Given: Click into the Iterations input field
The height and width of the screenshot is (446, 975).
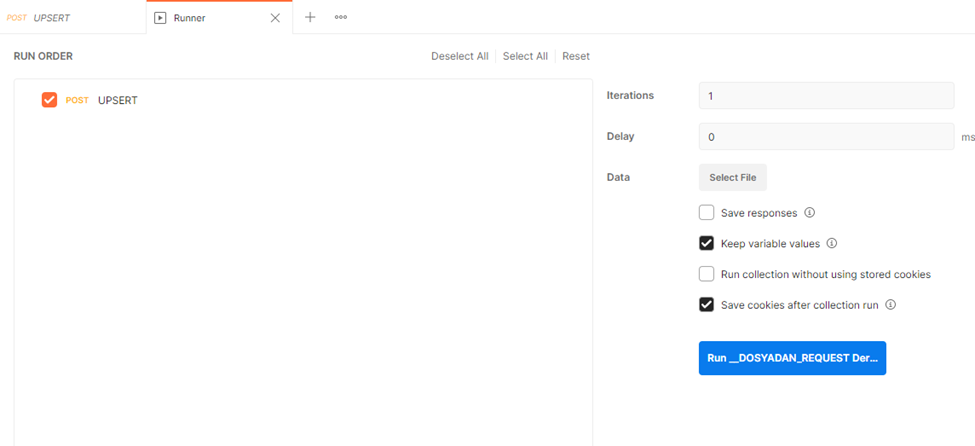Looking at the screenshot, I should coord(826,96).
